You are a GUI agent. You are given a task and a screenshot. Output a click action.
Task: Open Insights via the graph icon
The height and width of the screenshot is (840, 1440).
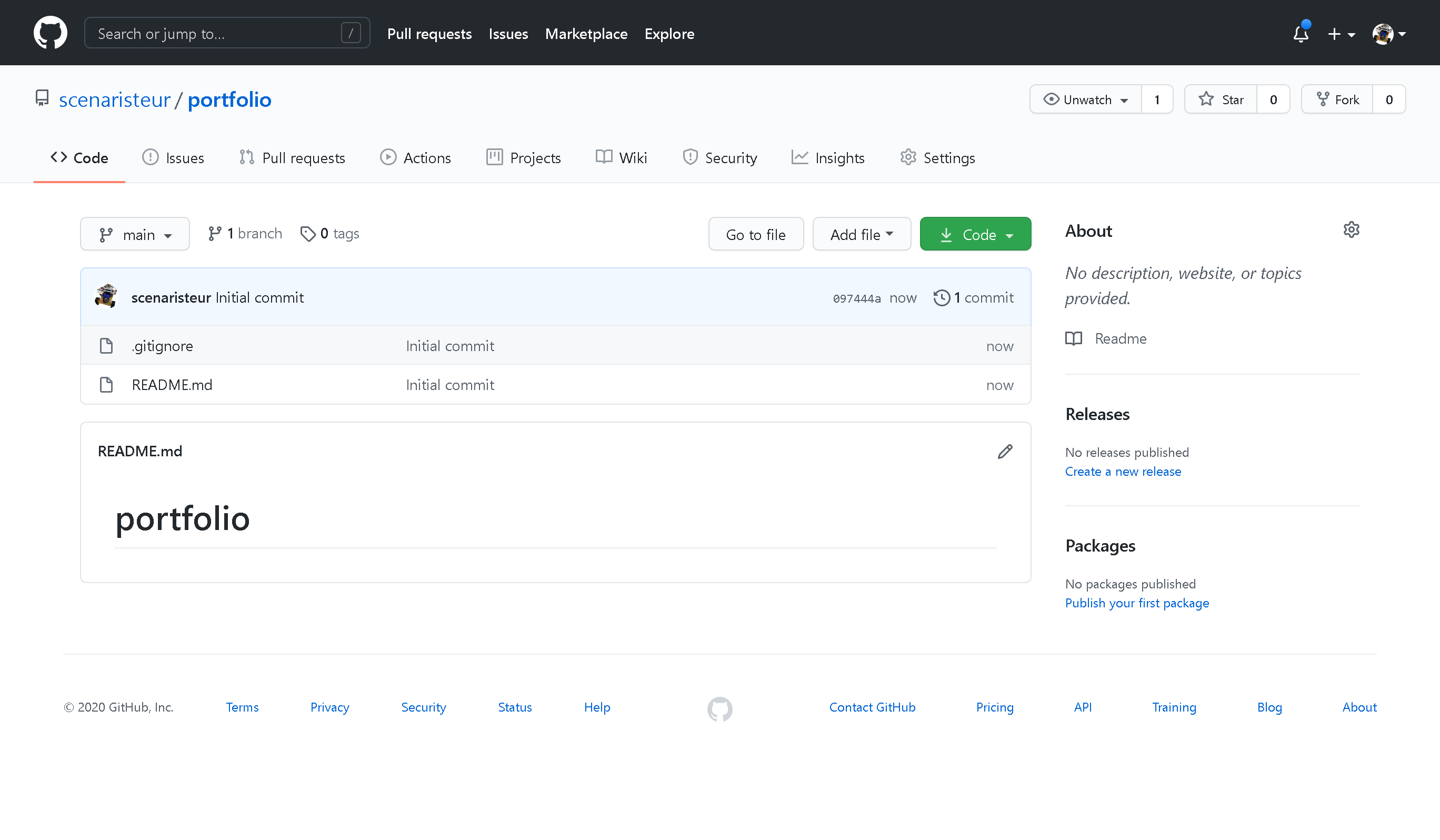pos(799,157)
